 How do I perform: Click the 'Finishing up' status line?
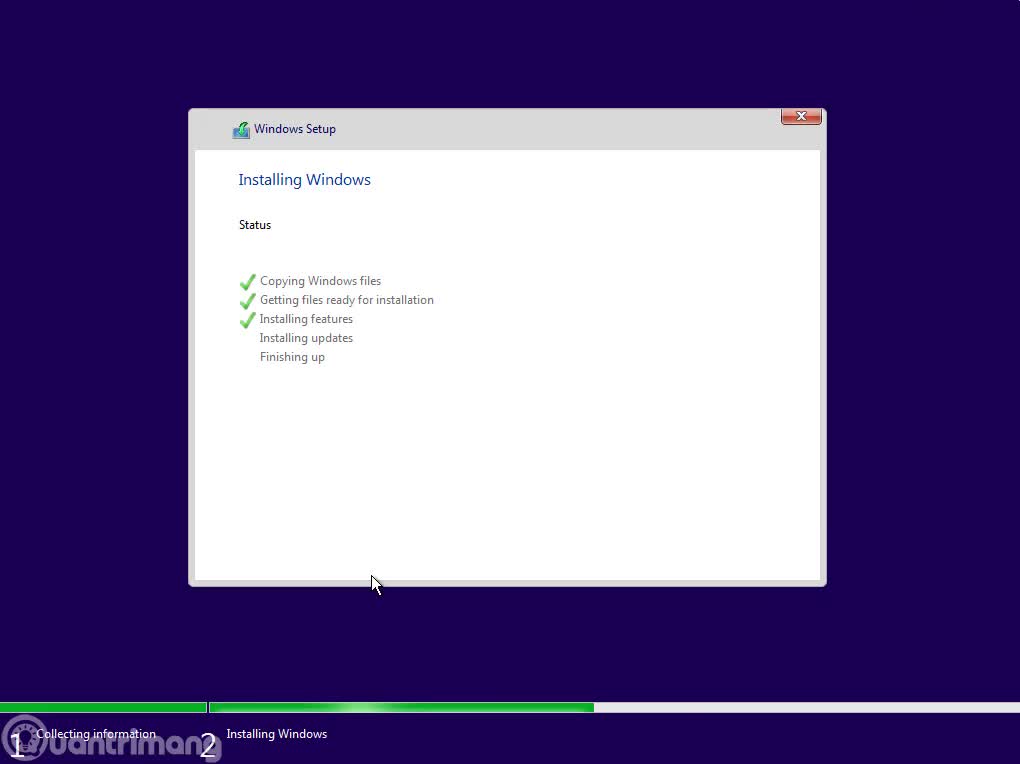pos(292,357)
